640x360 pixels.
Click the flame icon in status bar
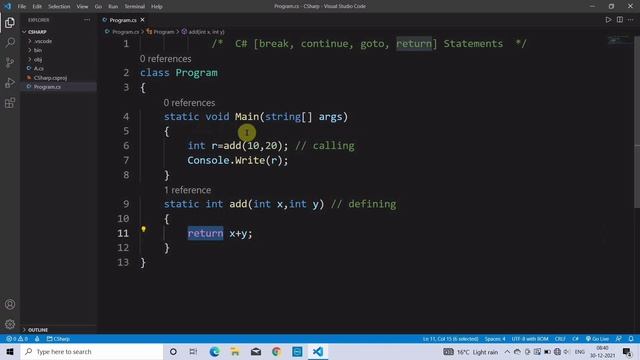click(x=37, y=339)
